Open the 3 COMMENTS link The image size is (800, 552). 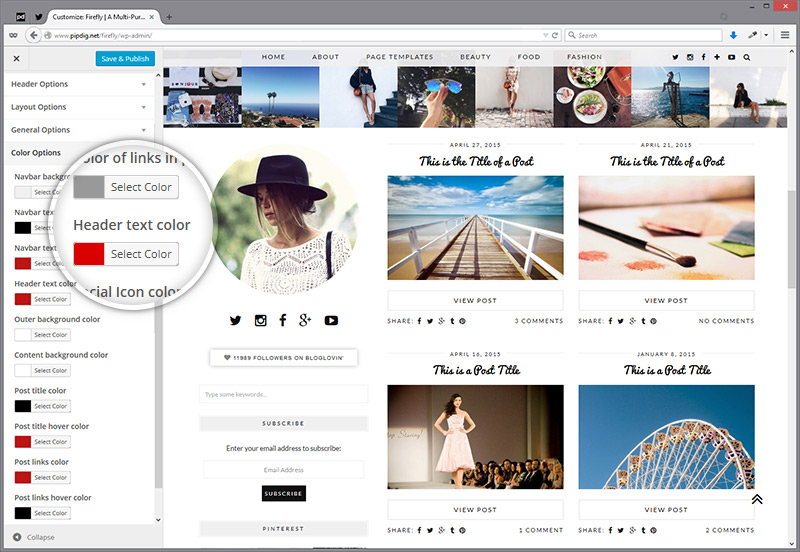coord(539,321)
